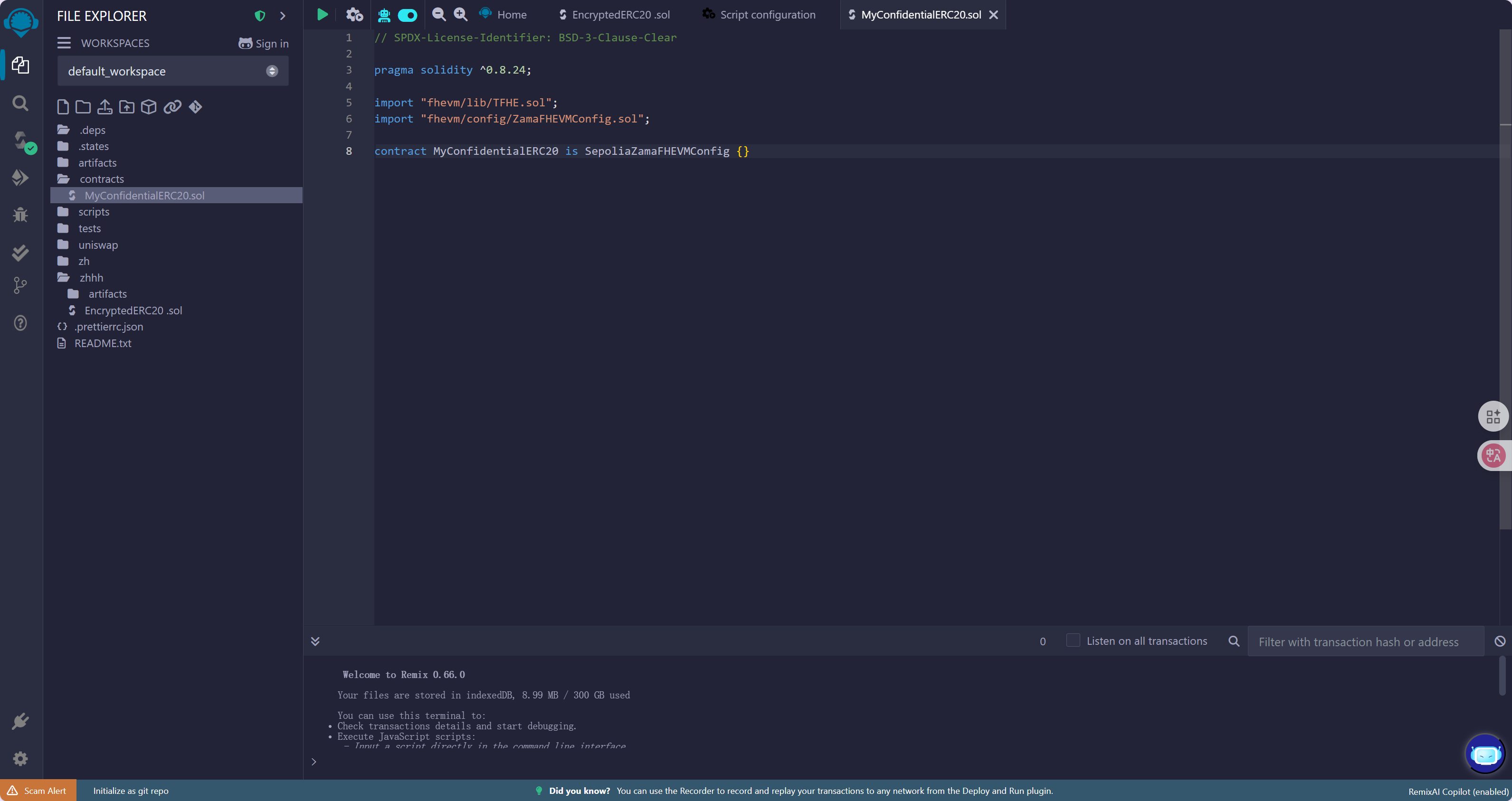Click Sign in with GitHub
Image resolution: width=1512 pixels, height=801 pixels.
pyautogui.click(x=264, y=43)
